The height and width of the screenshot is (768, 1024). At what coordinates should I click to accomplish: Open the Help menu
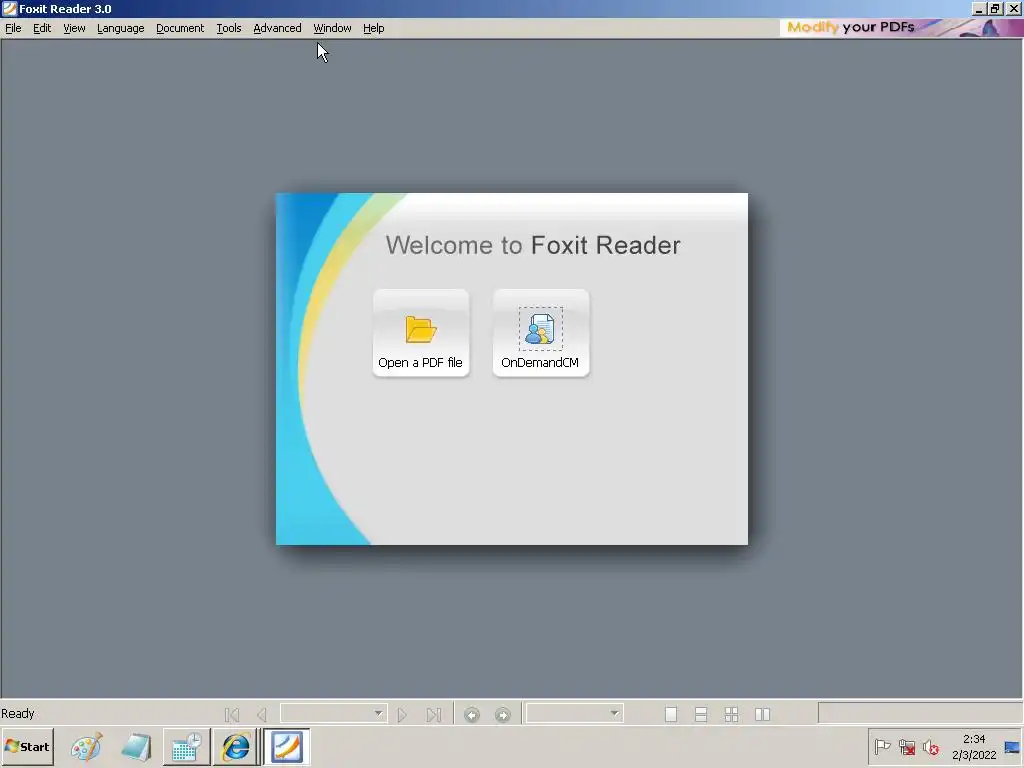[x=373, y=28]
